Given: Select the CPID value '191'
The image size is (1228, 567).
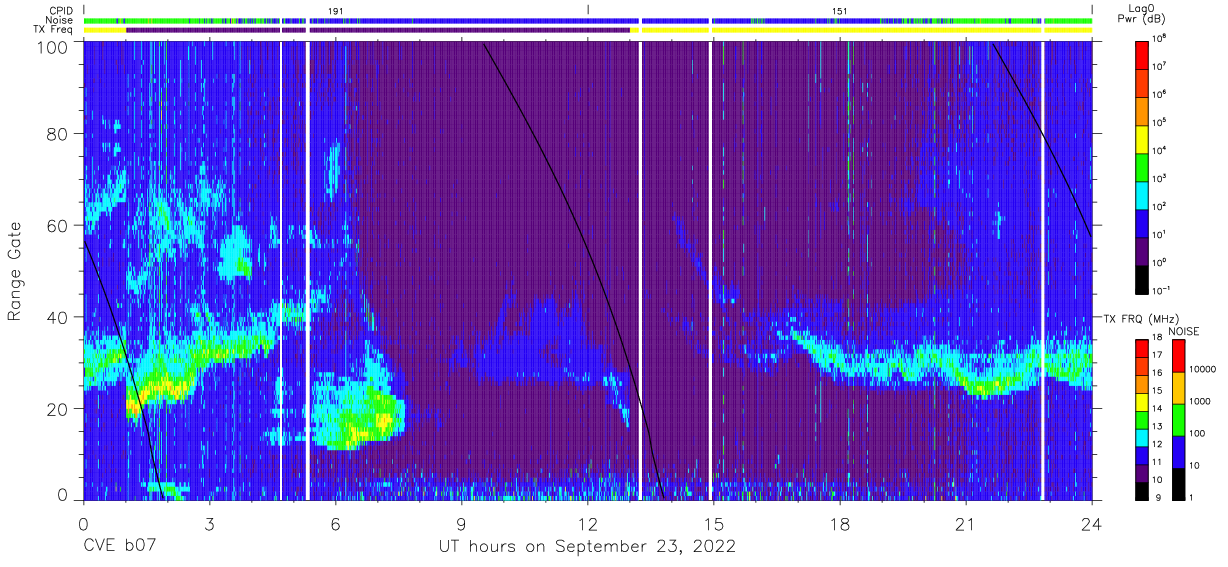Looking at the screenshot, I should (336, 10).
